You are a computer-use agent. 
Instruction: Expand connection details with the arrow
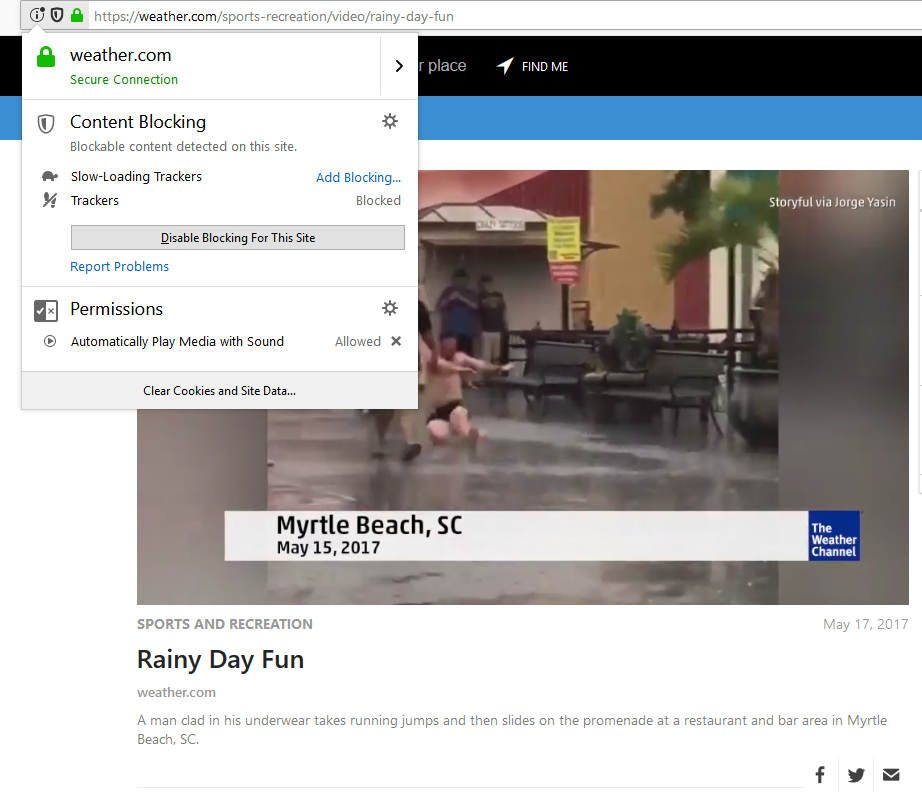click(399, 66)
